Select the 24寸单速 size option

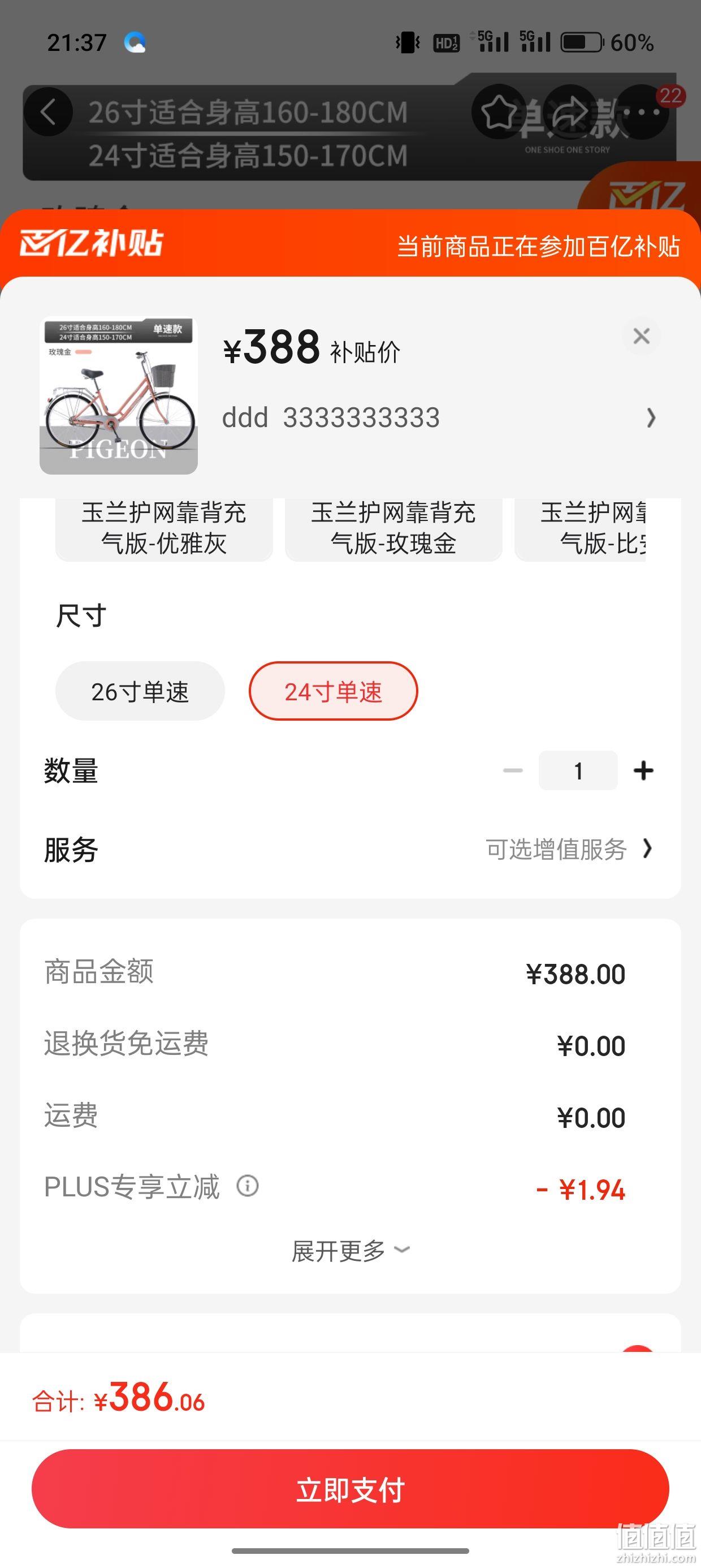pyautogui.click(x=334, y=691)
